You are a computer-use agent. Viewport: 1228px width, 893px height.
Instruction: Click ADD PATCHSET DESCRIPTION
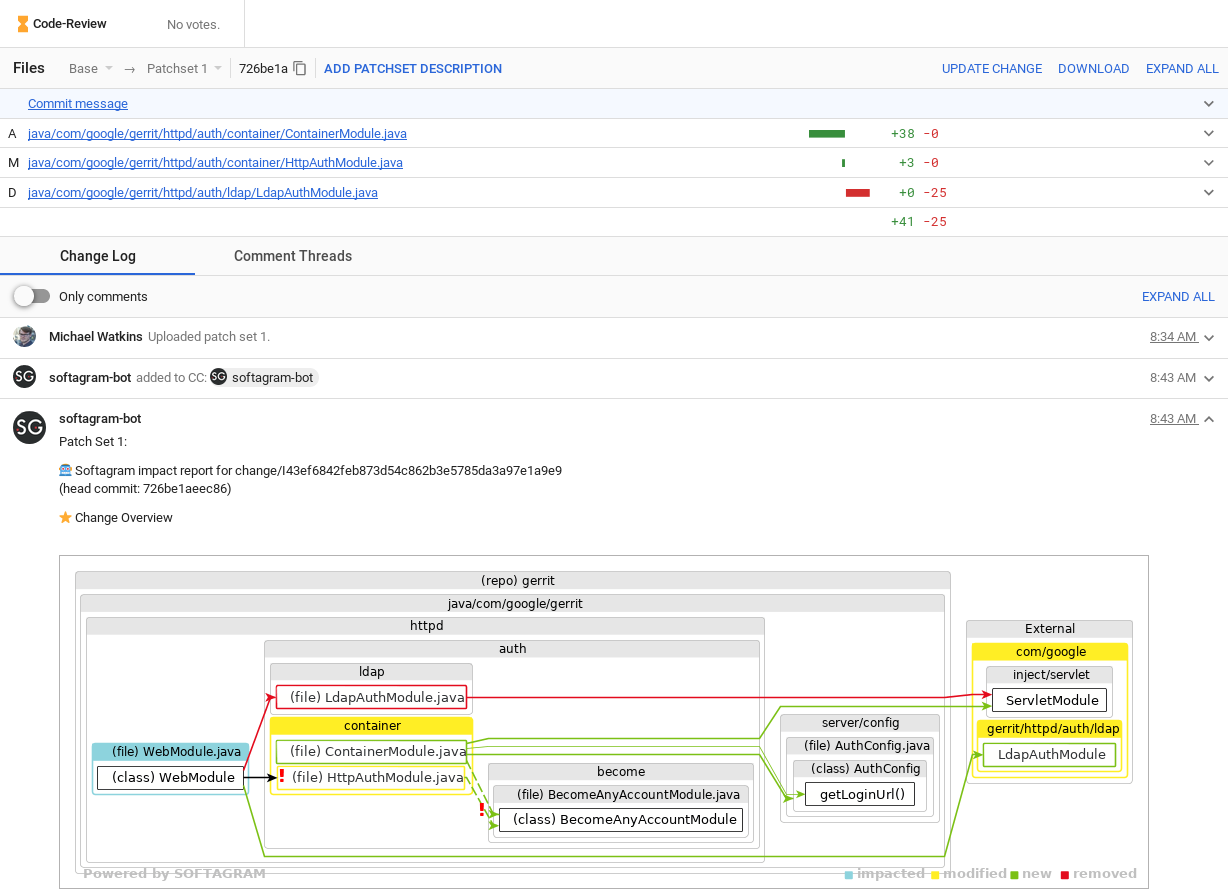[x=413, y=69]
